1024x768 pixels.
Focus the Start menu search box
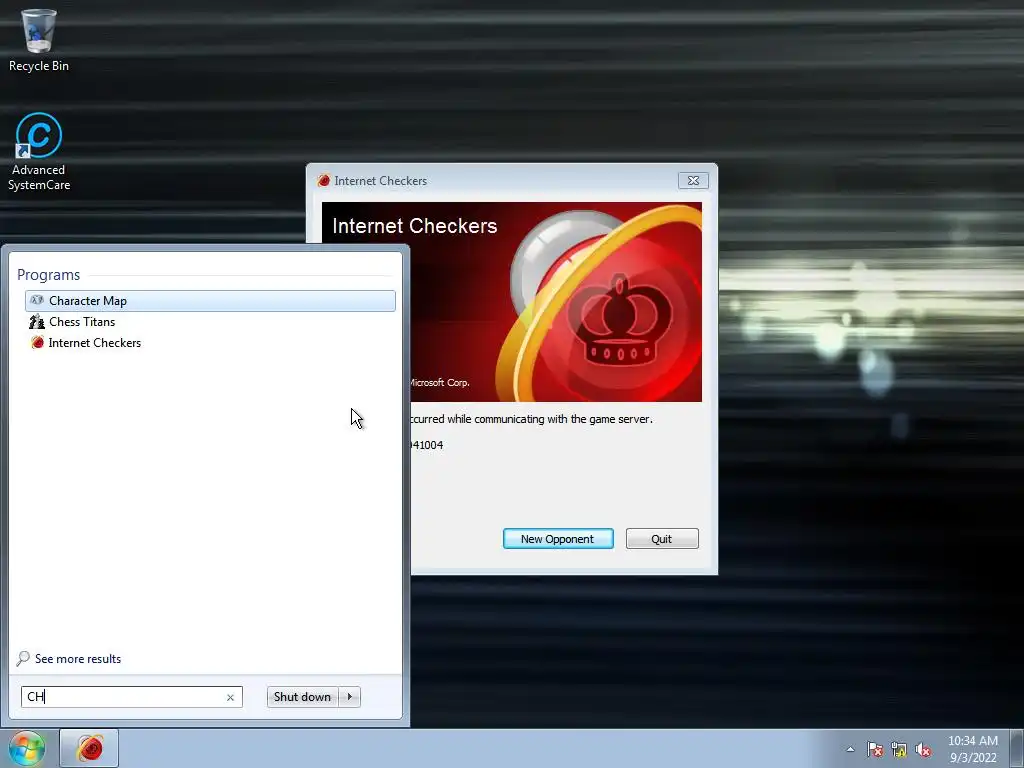coord(131,697)
